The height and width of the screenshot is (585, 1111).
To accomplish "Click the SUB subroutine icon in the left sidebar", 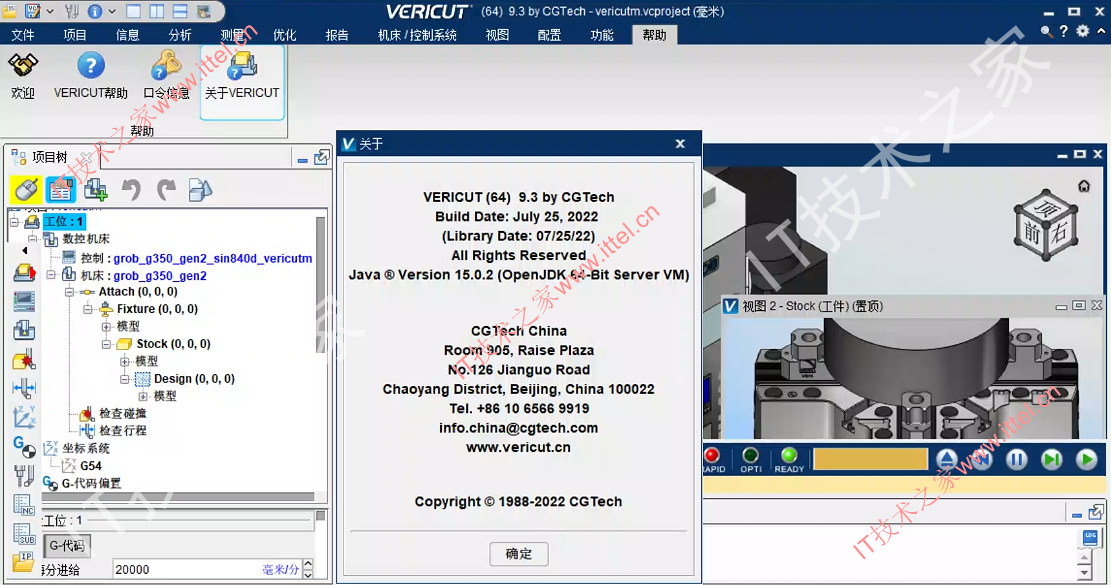I will click(x=24, y=534).
